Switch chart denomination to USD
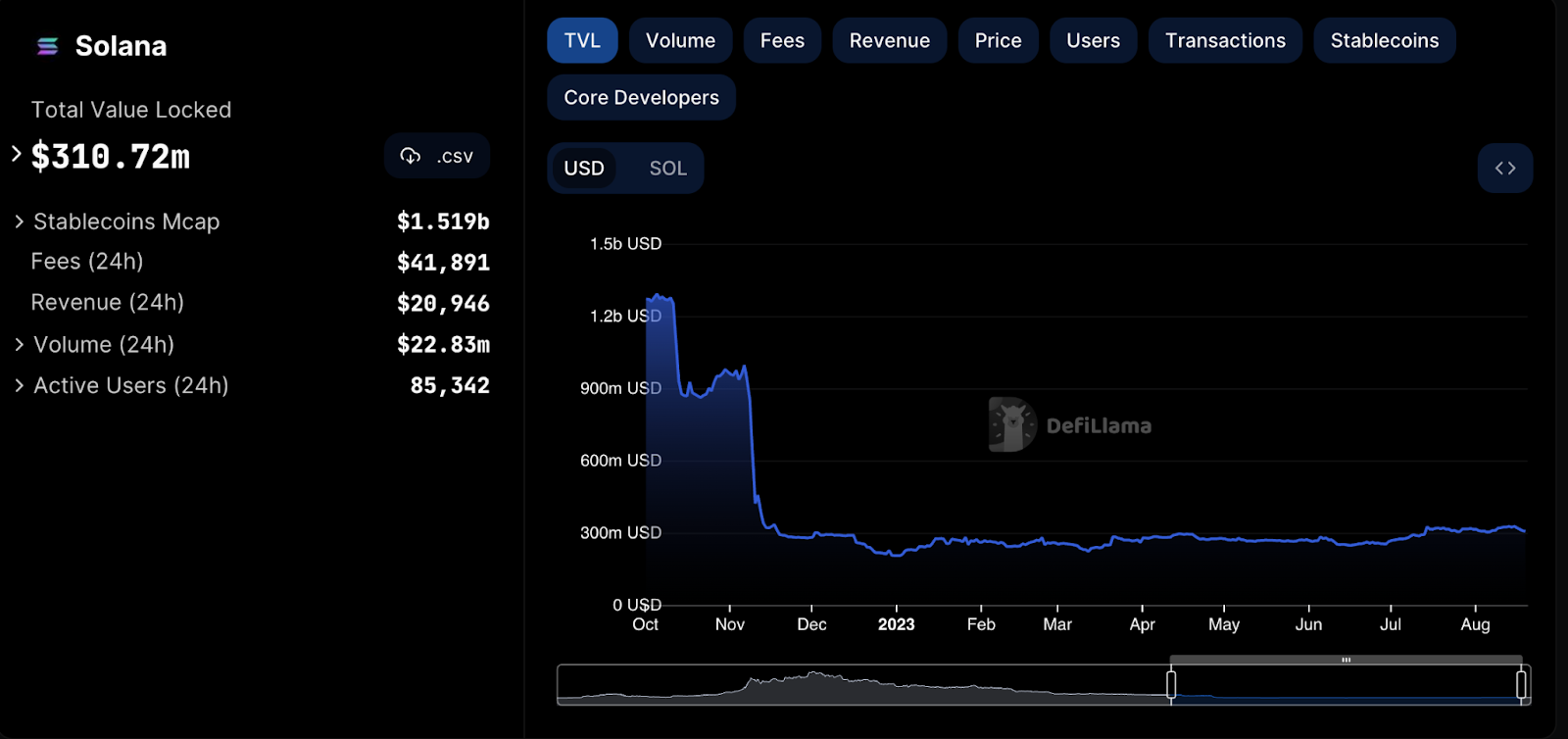Screen dimensions: 1568x739 pos(584,169)
